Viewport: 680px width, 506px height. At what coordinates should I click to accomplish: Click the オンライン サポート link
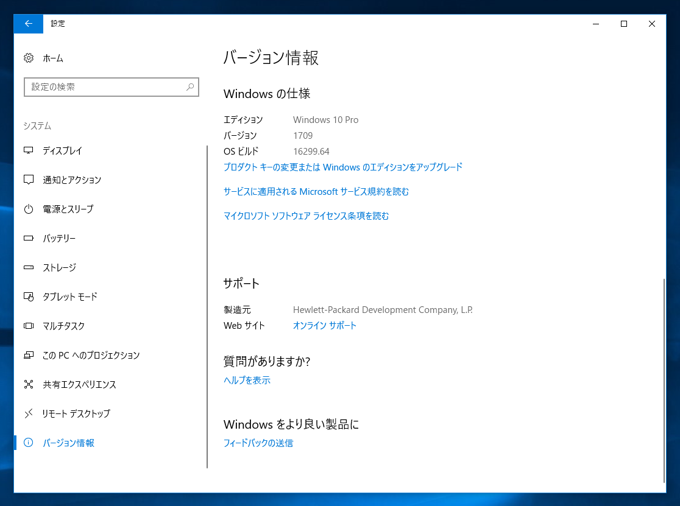click(x=324, y=325)
